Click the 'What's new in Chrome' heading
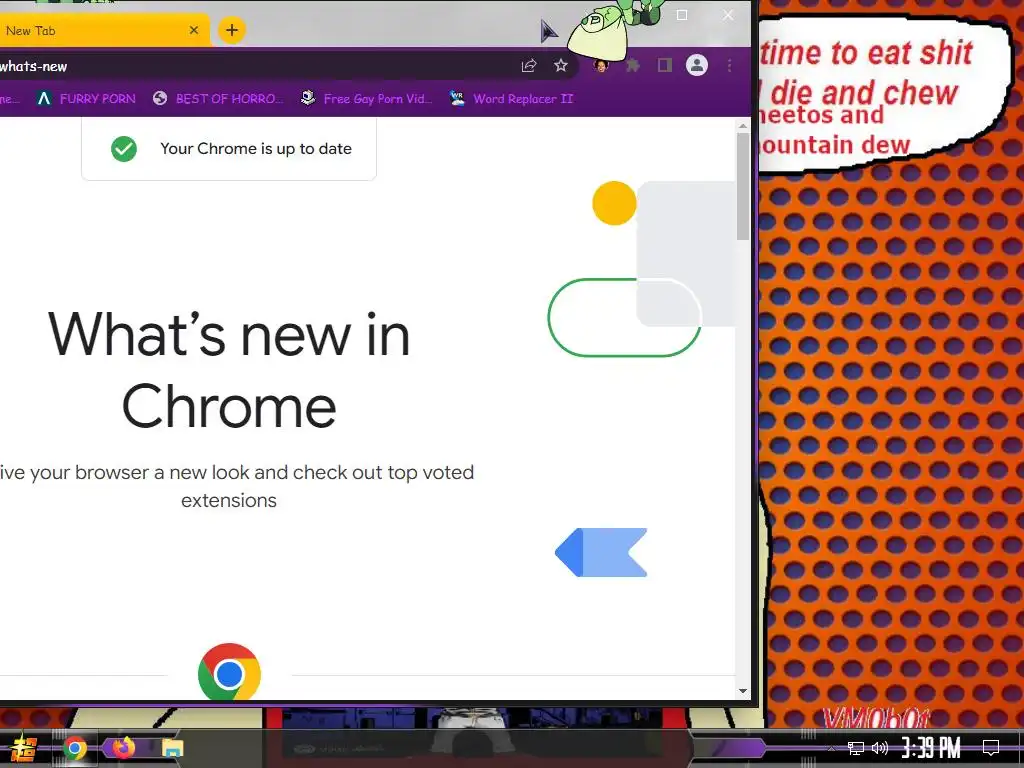The image size is (1024, 768). tap(229, 370)
